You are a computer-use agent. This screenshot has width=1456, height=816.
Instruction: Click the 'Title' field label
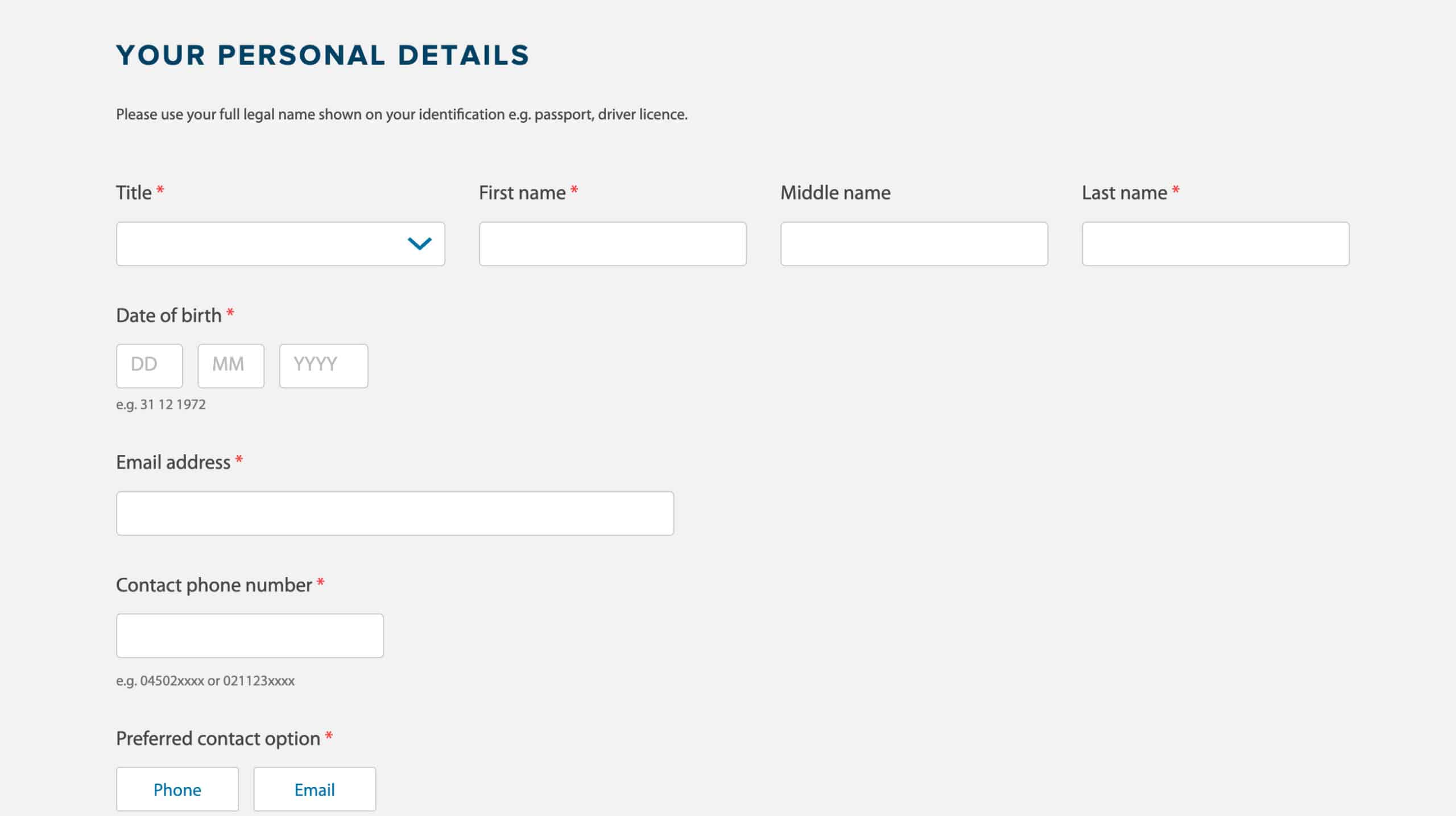click(134, 193)
